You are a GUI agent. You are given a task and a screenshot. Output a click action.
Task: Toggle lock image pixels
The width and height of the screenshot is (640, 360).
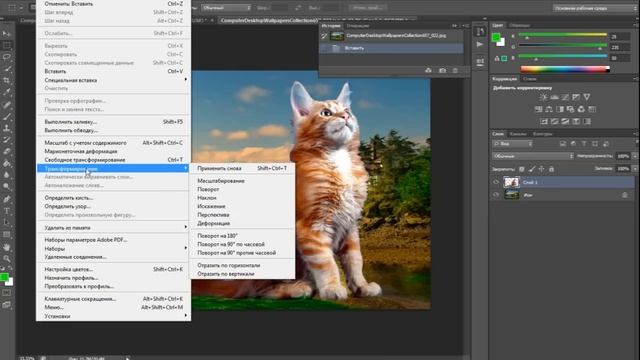pos(532,169)
